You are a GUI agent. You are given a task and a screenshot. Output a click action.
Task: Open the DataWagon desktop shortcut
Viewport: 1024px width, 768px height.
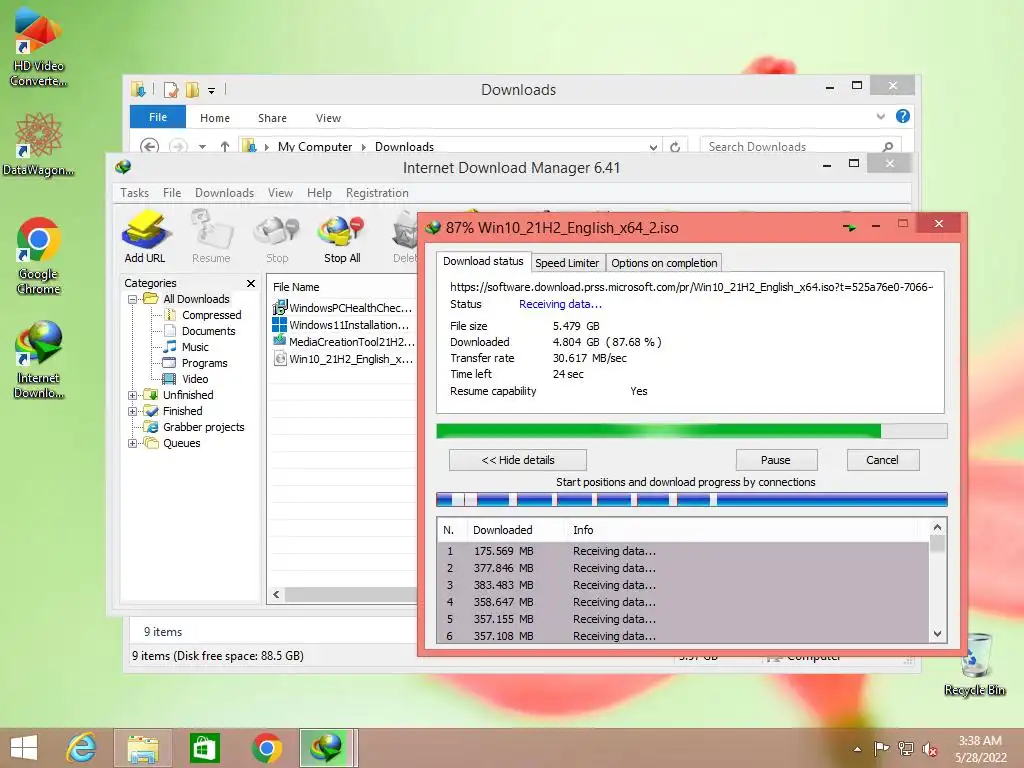(39, 145)
